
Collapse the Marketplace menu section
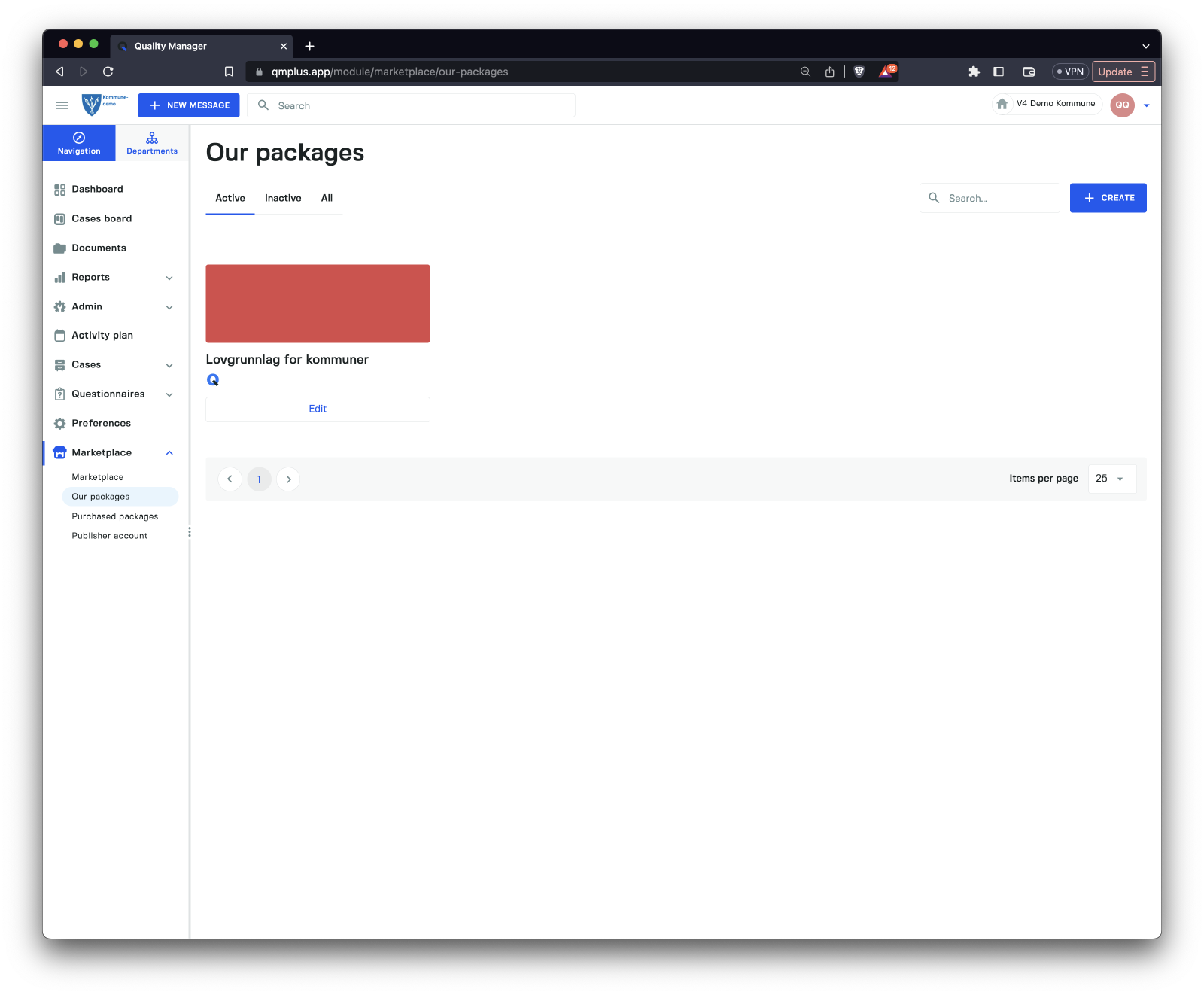169,453
